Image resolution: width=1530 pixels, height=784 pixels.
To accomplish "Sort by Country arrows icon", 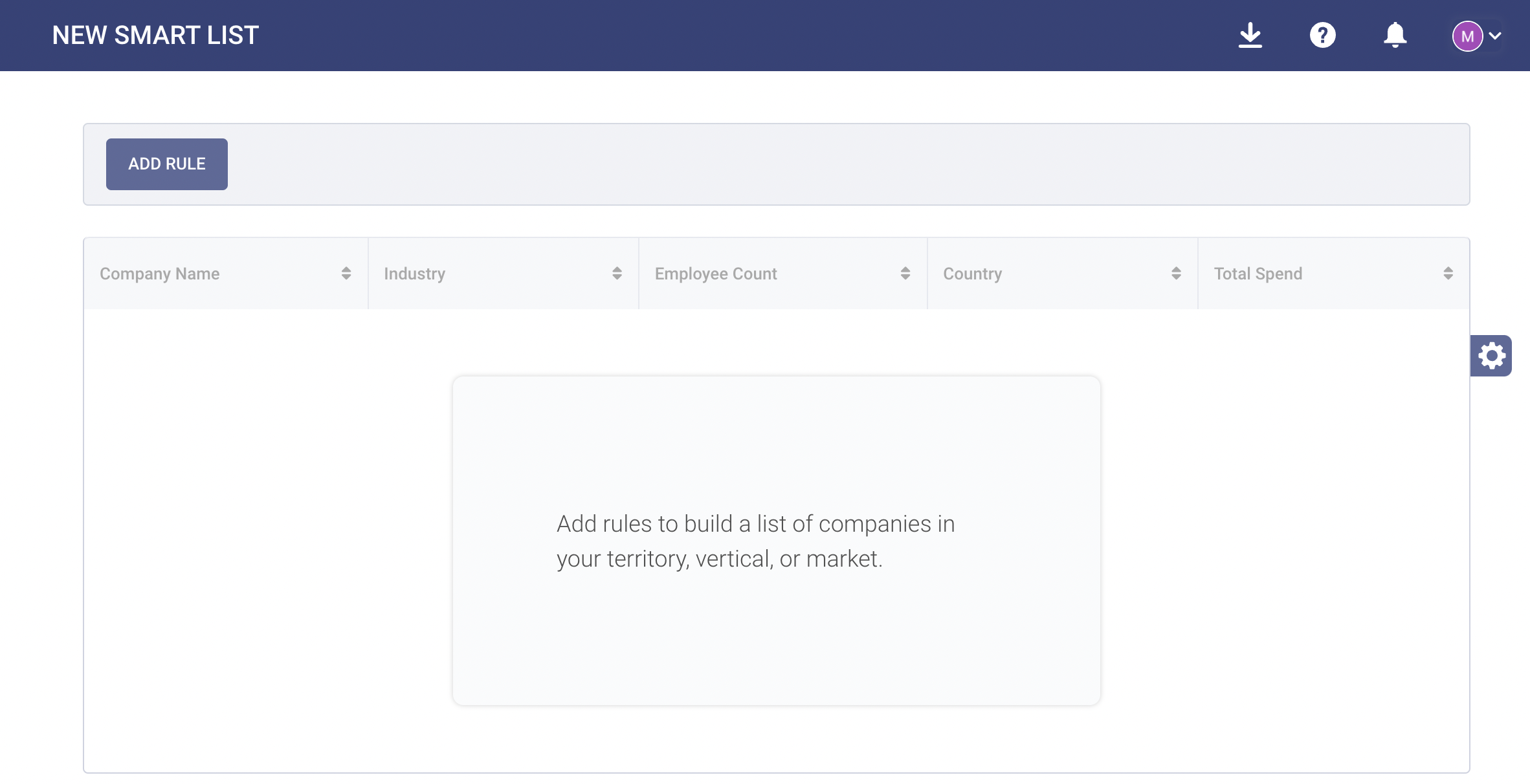I will point(1176,274).
